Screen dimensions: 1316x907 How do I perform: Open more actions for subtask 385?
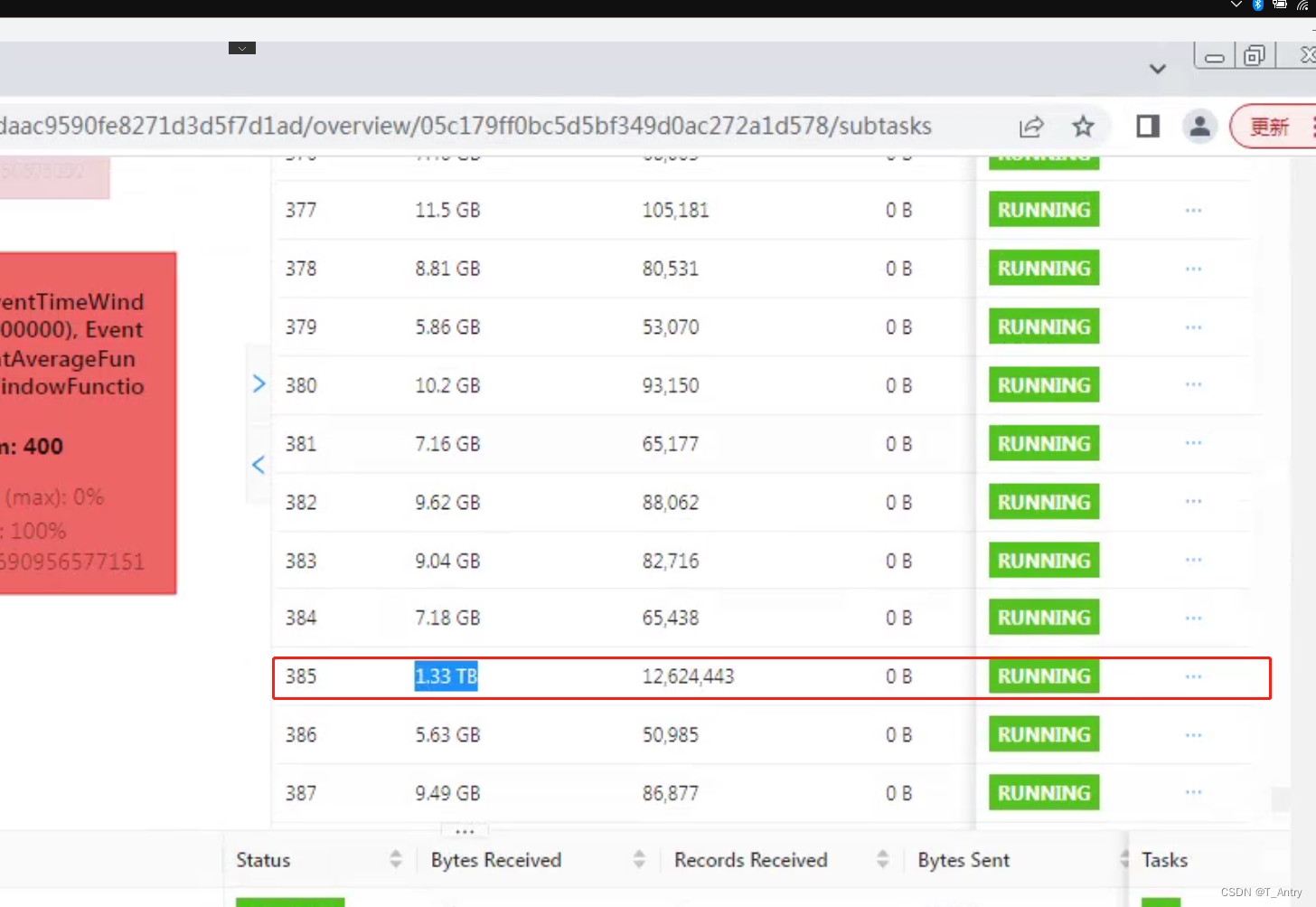click(1193, 676)
